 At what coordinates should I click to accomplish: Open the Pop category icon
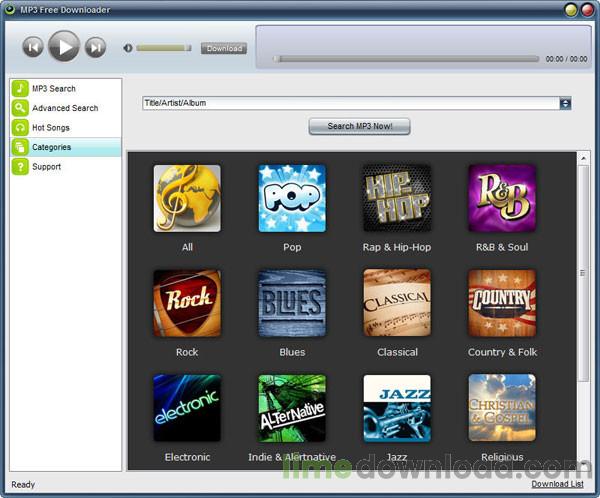292,198
